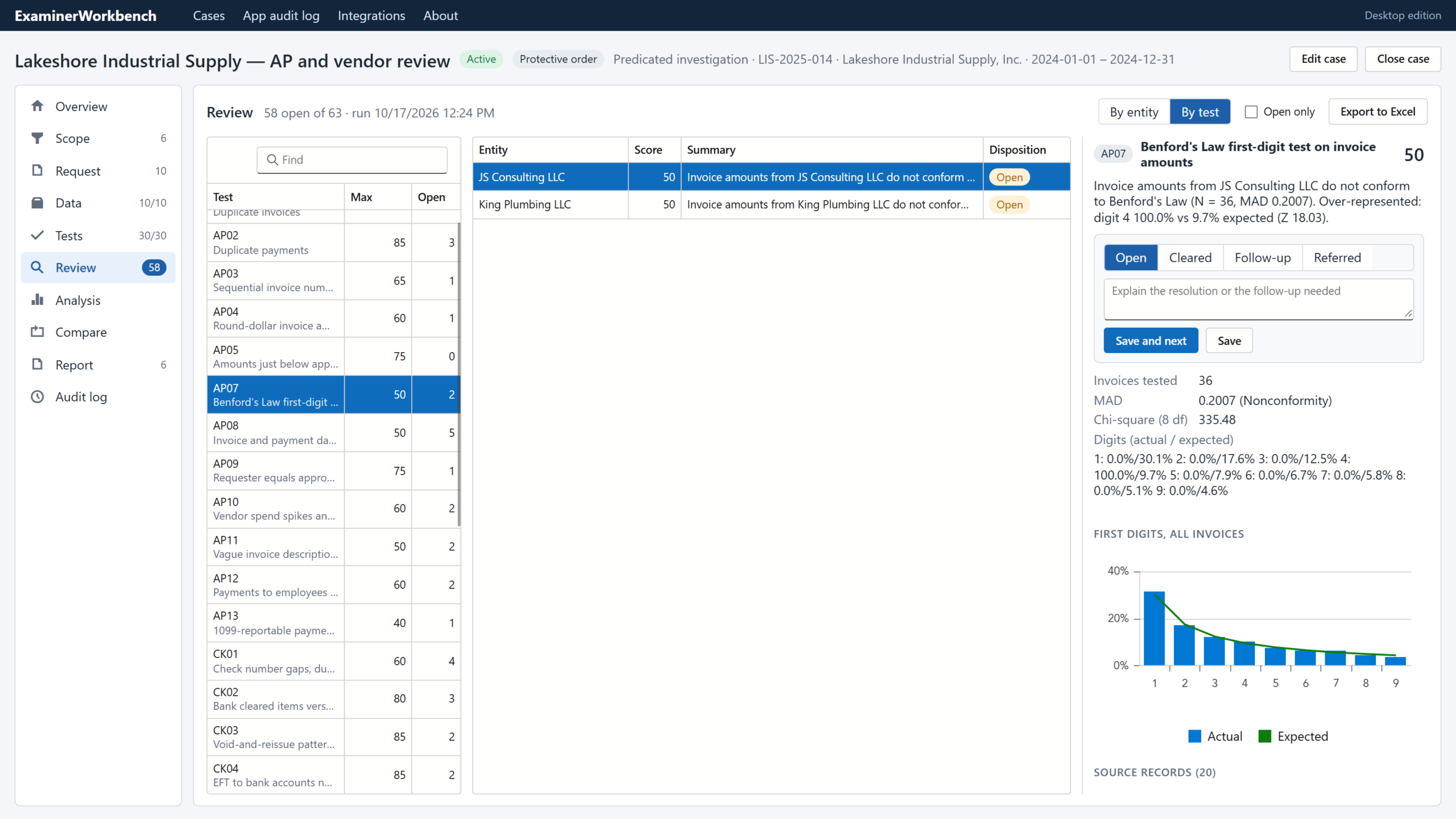Select the AP11 Vague invoice description test
Viewport: 1456px width, 819px height.
coord(334,547)
